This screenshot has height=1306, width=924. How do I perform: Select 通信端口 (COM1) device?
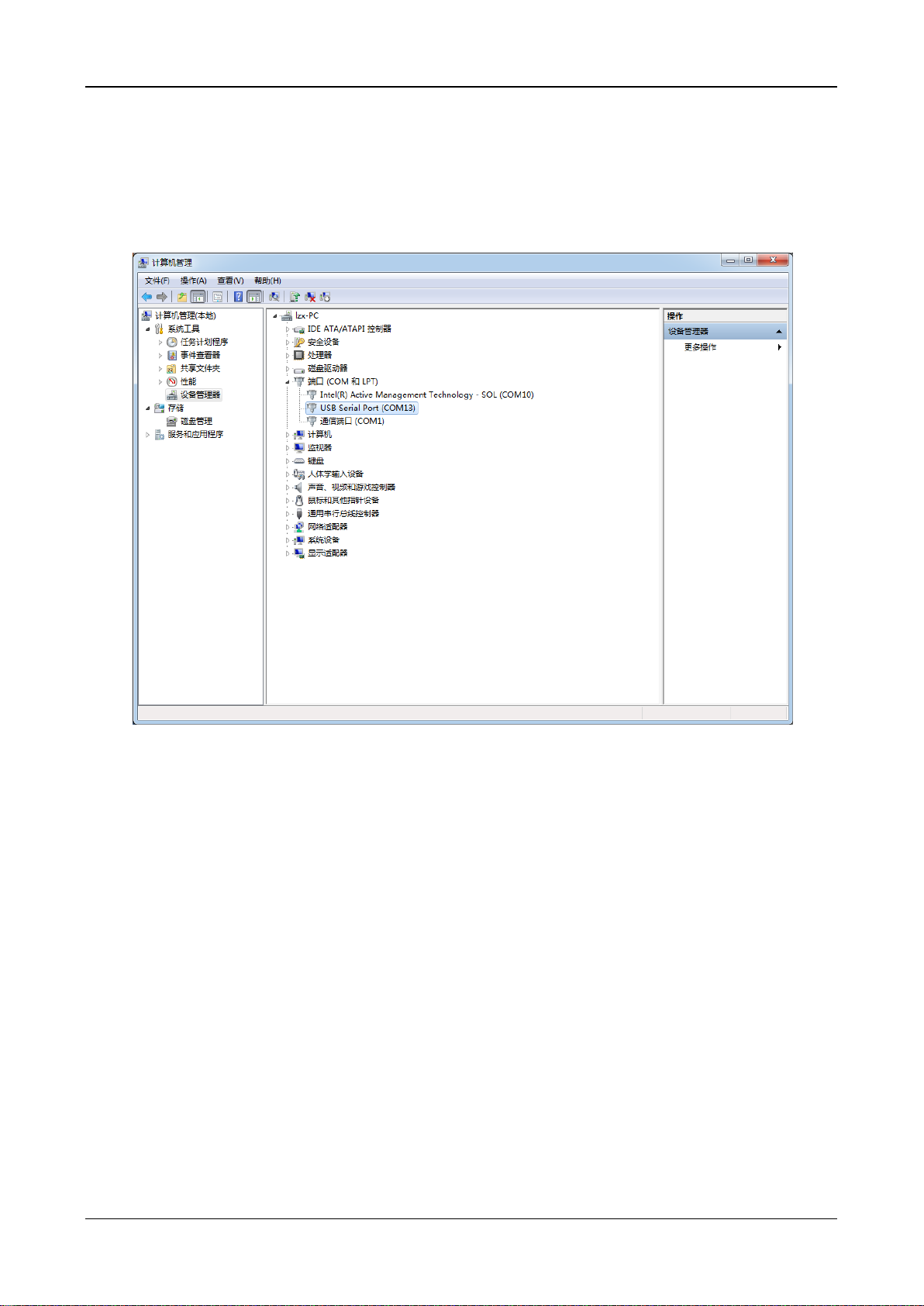[352, 421]
